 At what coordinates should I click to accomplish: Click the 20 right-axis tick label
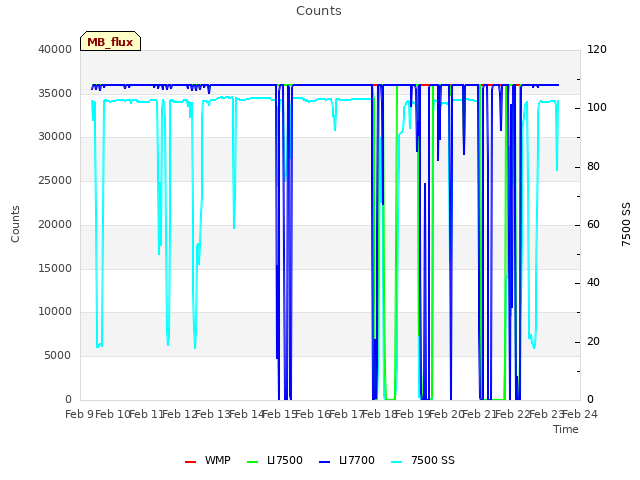[x=593, y=341]
